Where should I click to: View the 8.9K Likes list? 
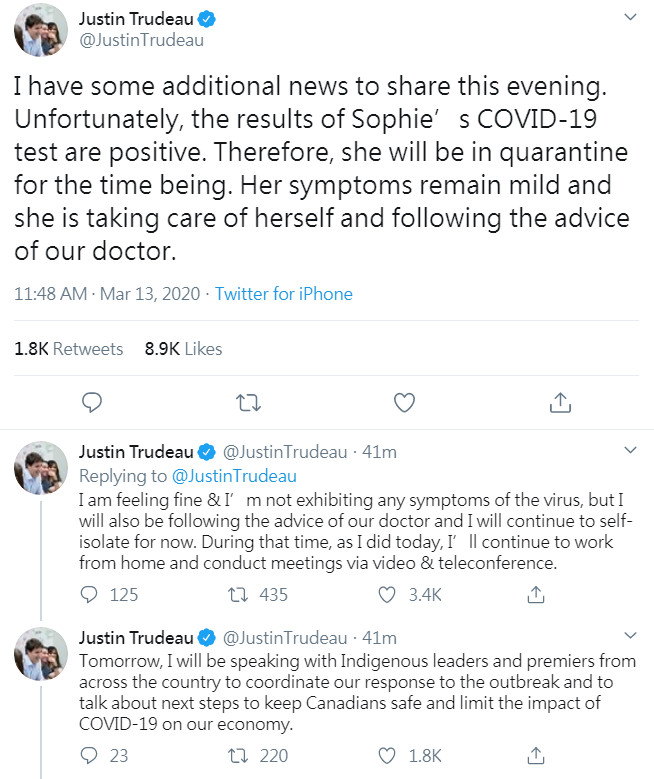point(183,349)
